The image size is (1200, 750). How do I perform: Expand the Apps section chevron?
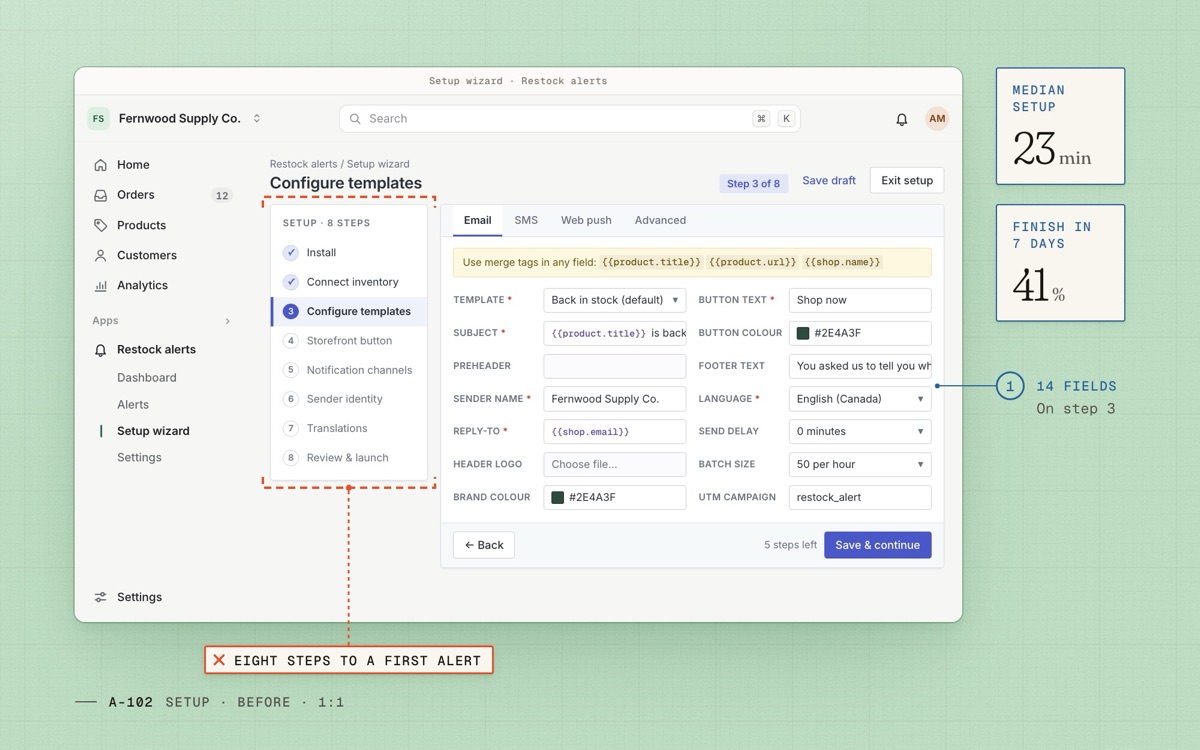tap(227, 321)
